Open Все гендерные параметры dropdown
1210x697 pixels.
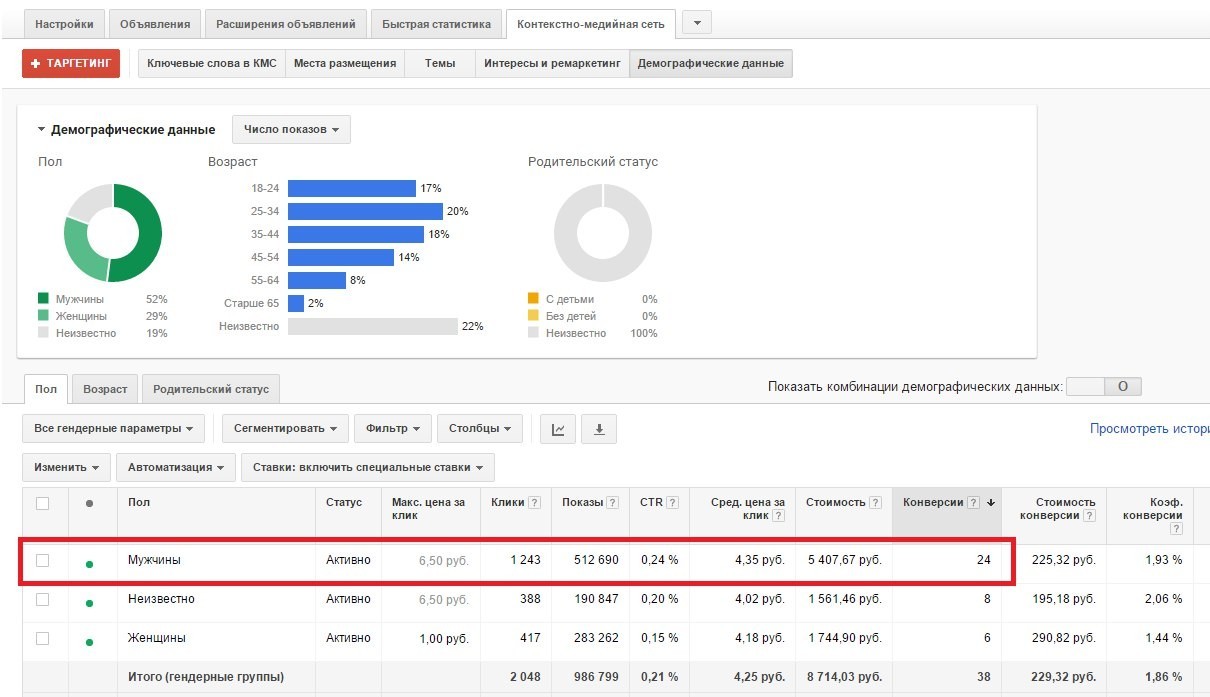[x=113, y=429]
